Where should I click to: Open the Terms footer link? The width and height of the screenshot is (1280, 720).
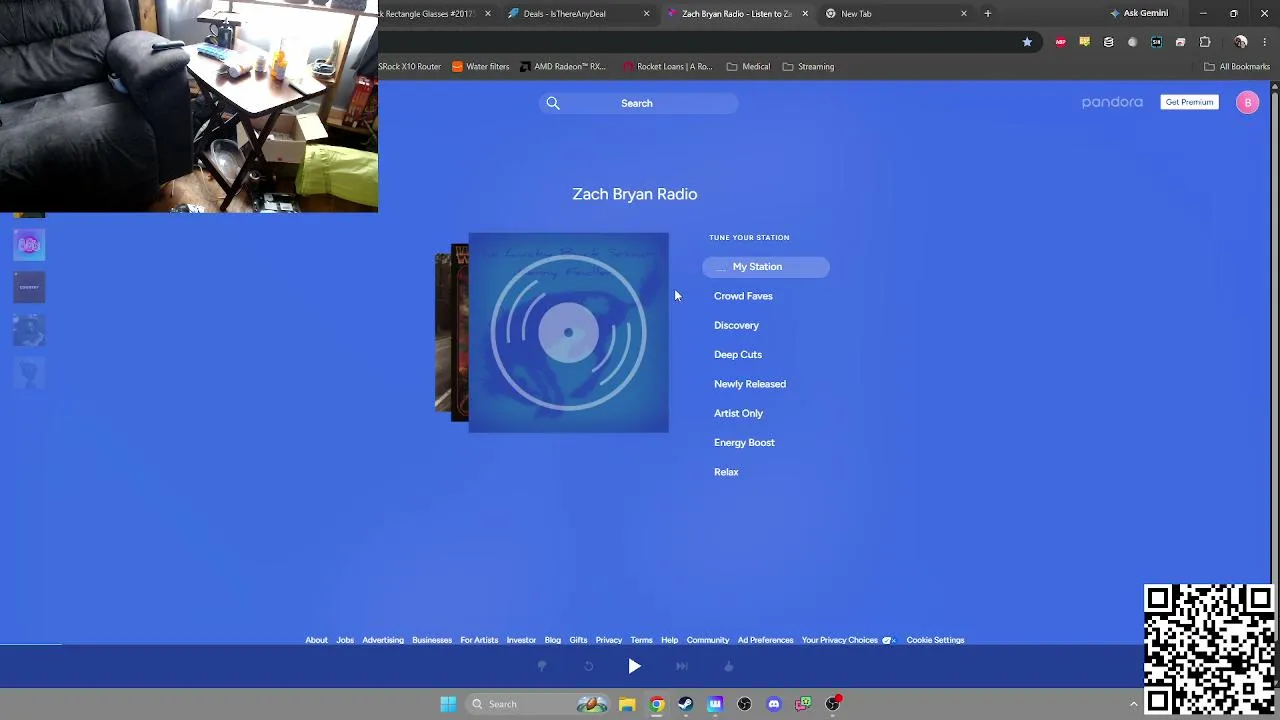pyautogui.click(x=641, y=640)
